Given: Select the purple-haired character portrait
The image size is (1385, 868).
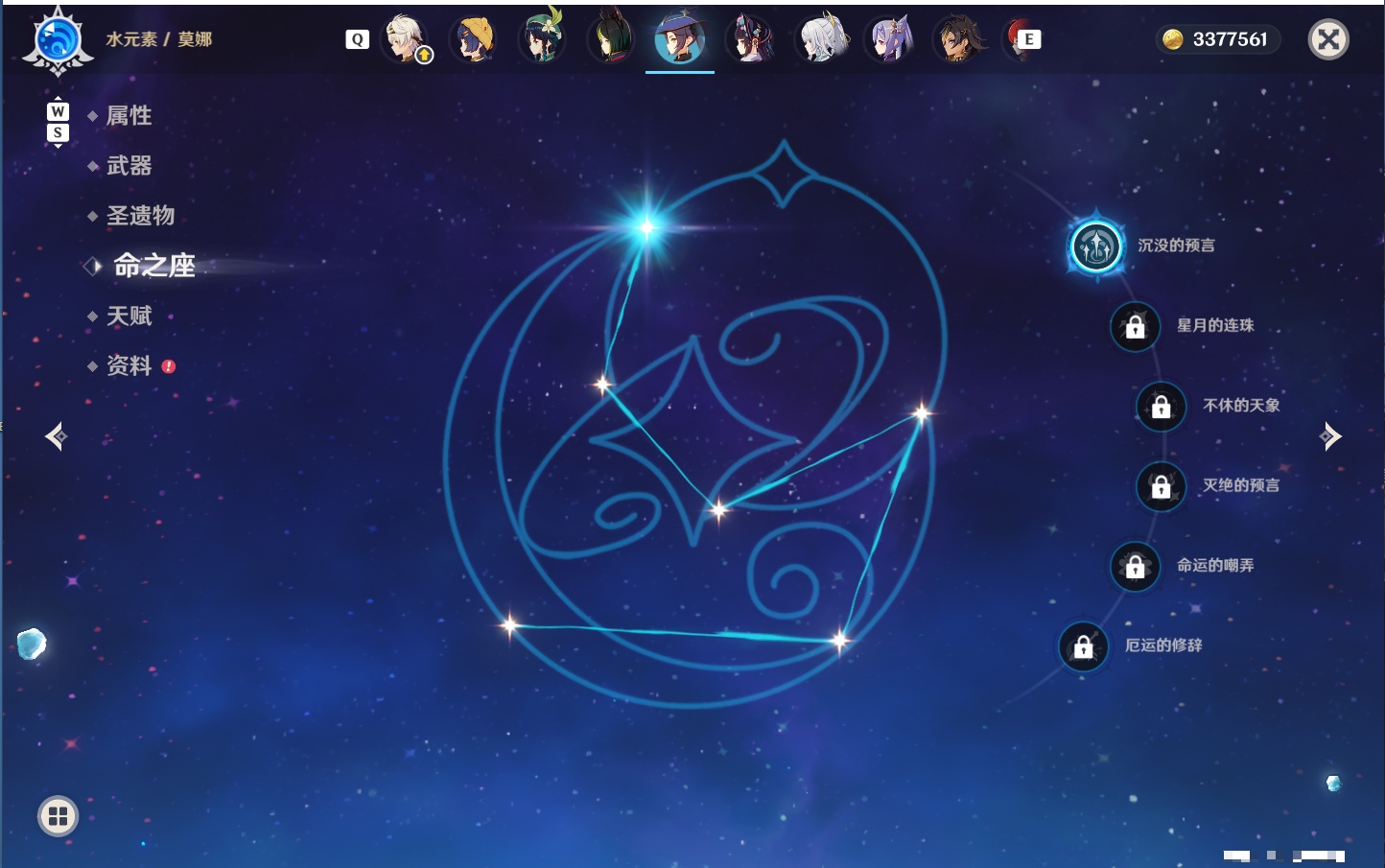Looking at the screenshot, I should coord(889,39).
